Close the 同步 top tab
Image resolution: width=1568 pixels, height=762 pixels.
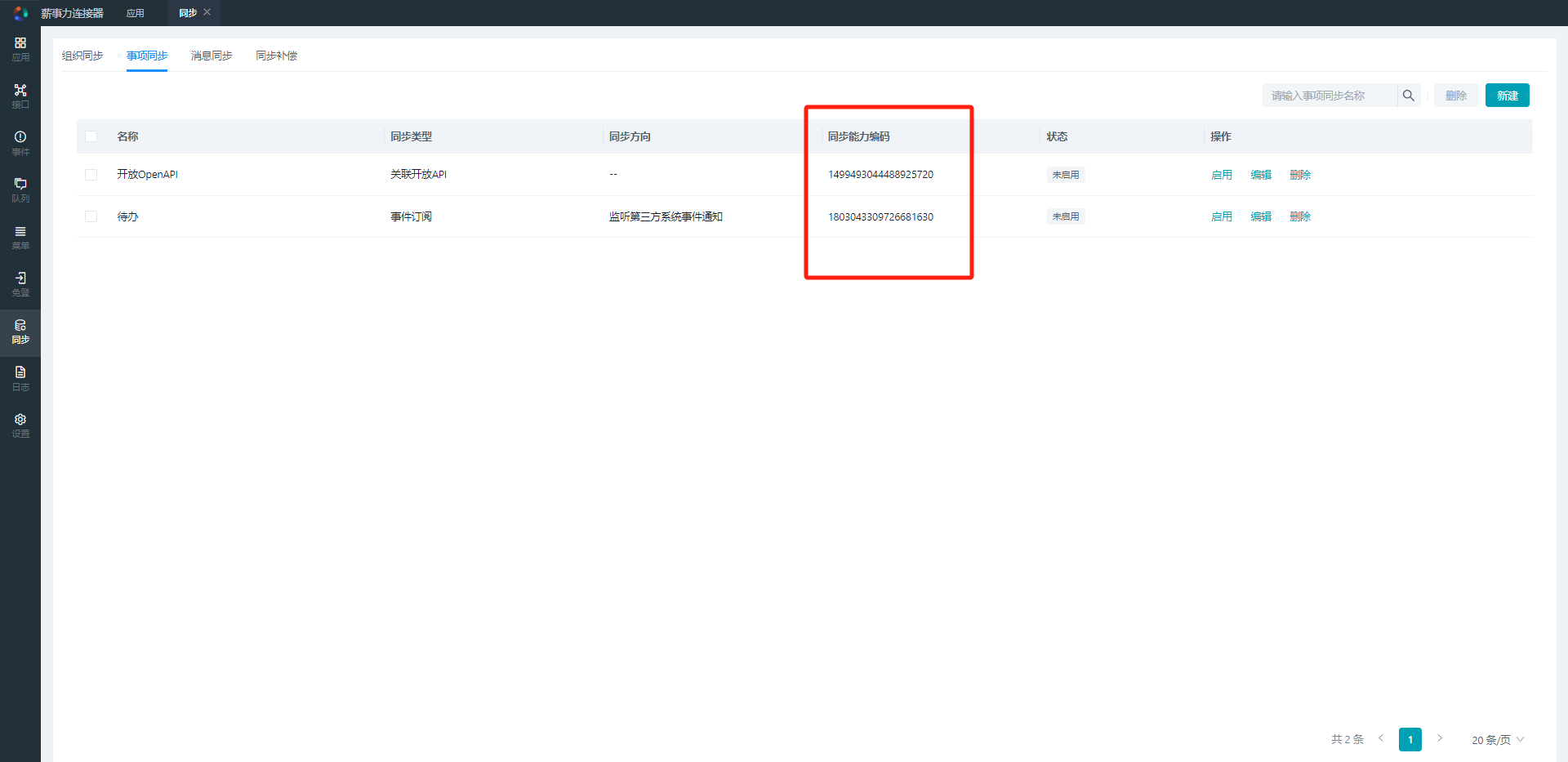pyautogui.click(x=207, y=12)
